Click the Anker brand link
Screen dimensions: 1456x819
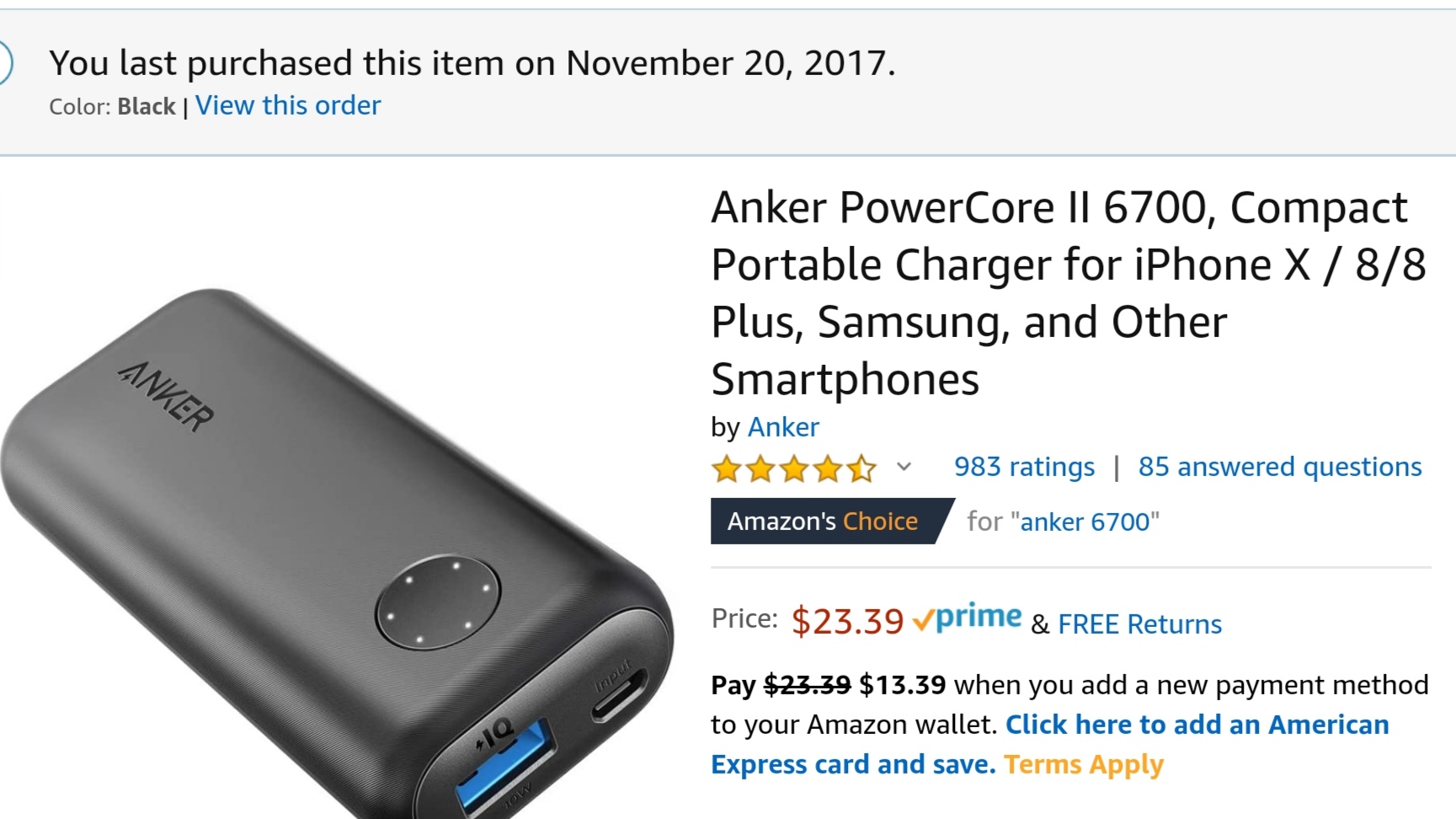coord(783,427)
